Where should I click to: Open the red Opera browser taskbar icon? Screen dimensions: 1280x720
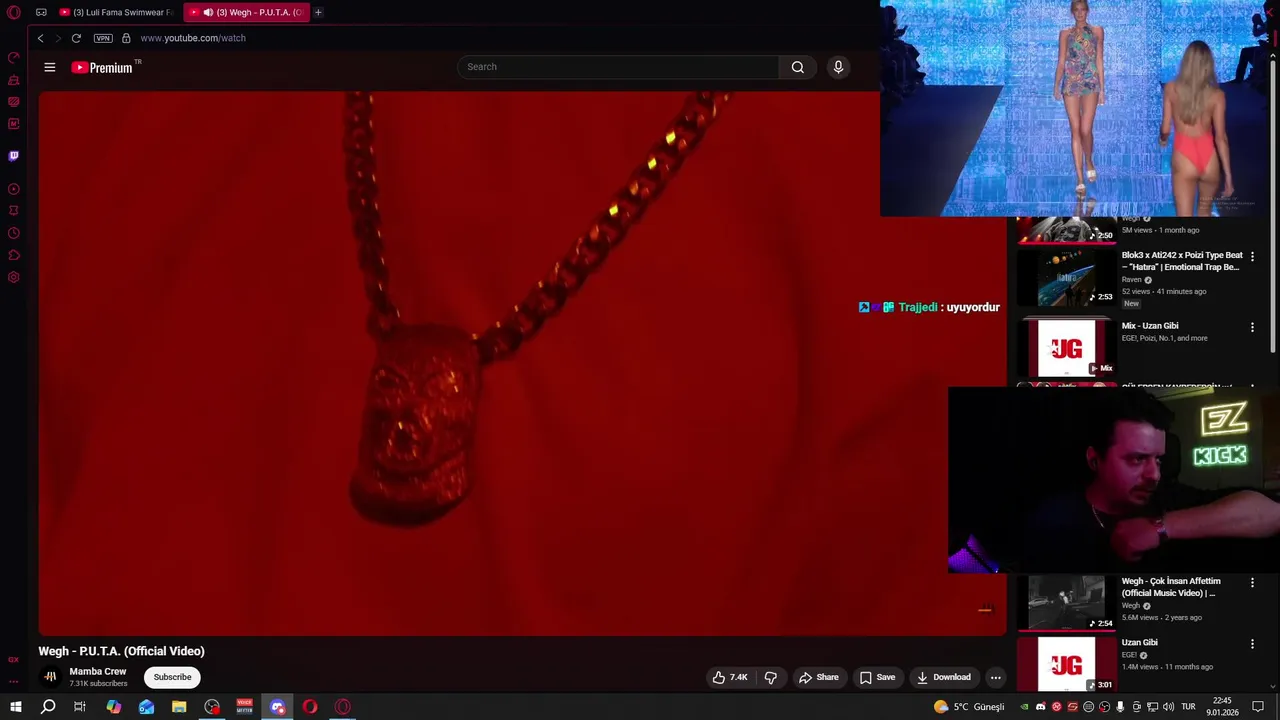(x=310, y=707)
